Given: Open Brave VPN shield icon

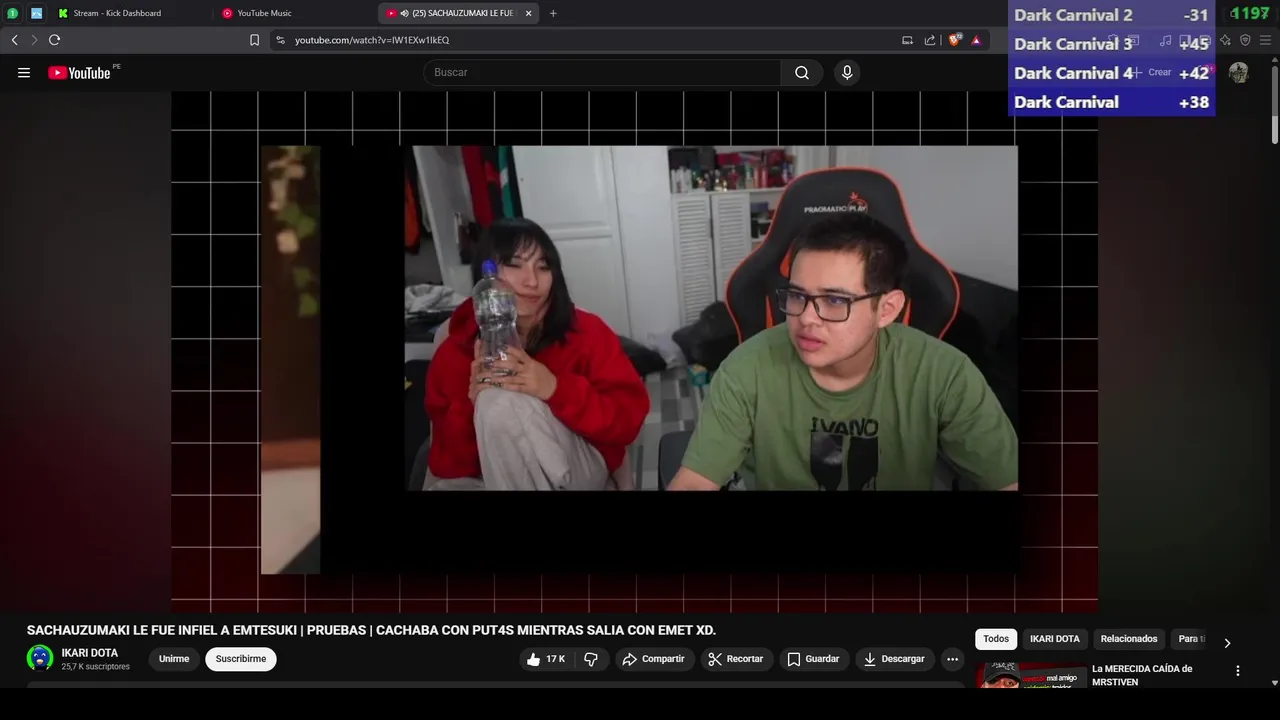Looking at the screenshot, I should [x=1245, y=40].
